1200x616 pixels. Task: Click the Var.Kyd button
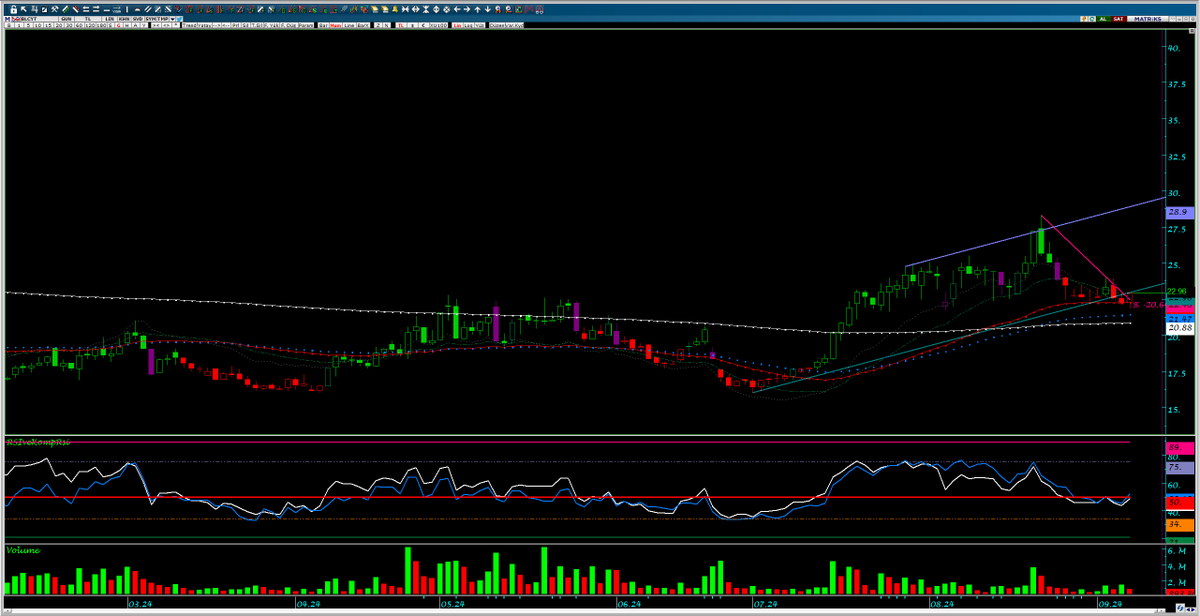[513, 25]
